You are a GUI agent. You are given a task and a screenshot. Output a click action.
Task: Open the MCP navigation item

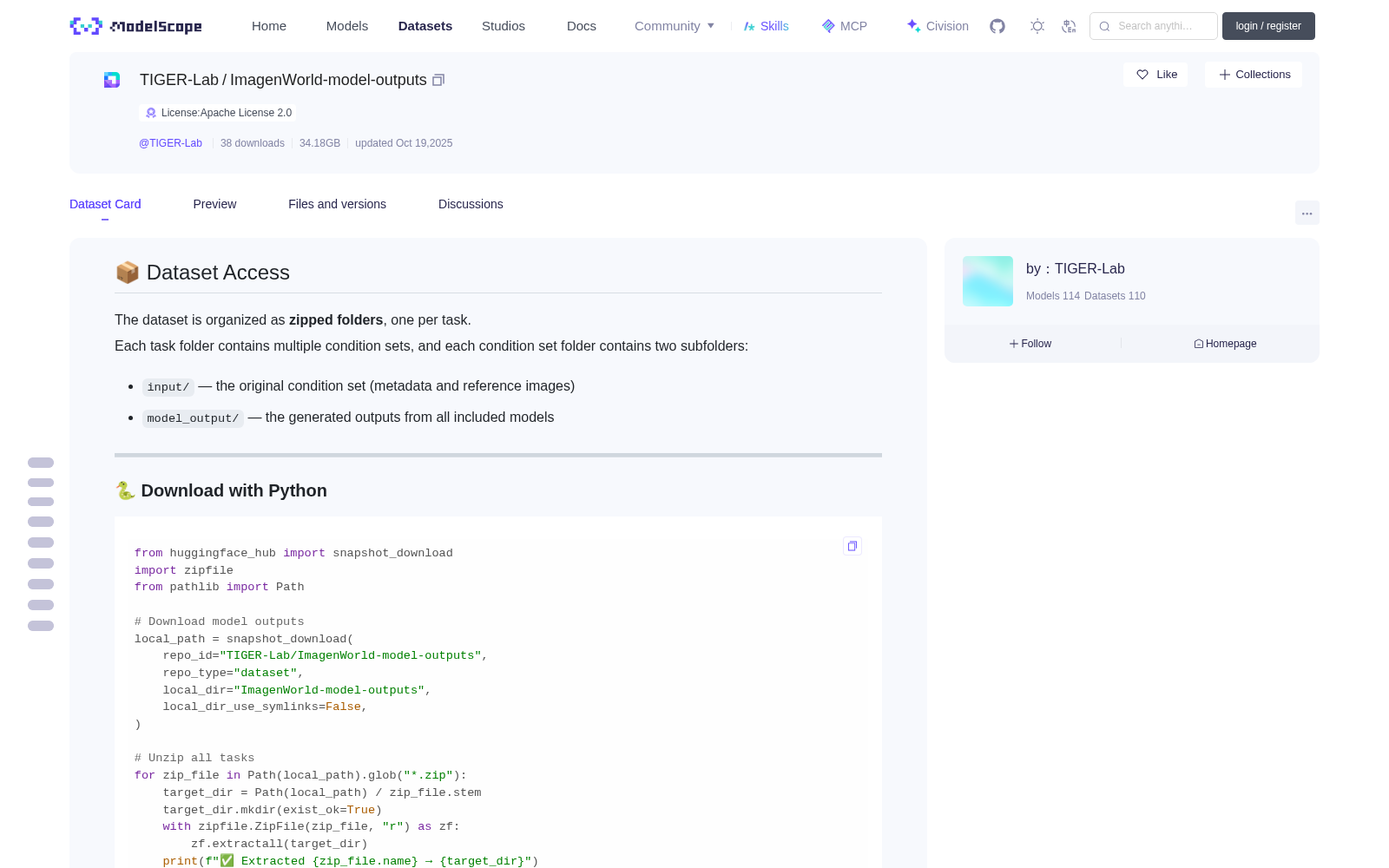(x=844, y=26)
